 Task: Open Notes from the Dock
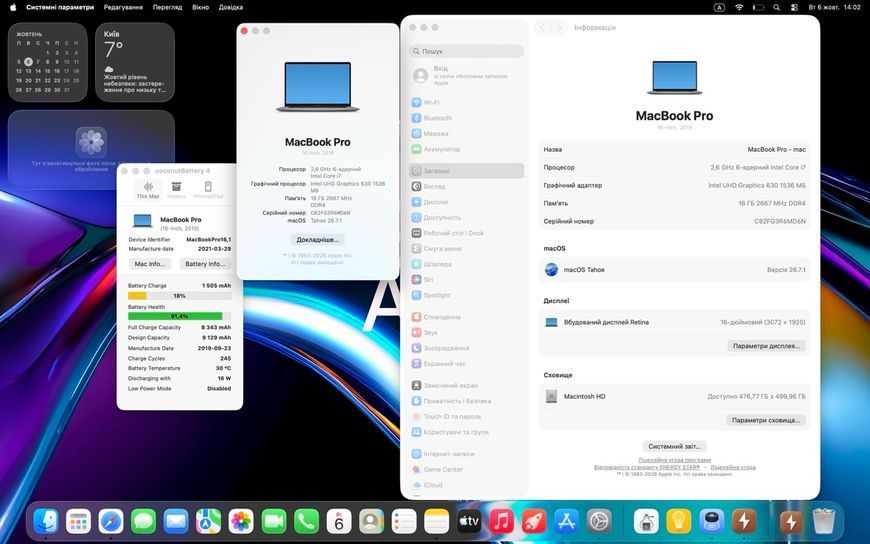coord(436,522)
